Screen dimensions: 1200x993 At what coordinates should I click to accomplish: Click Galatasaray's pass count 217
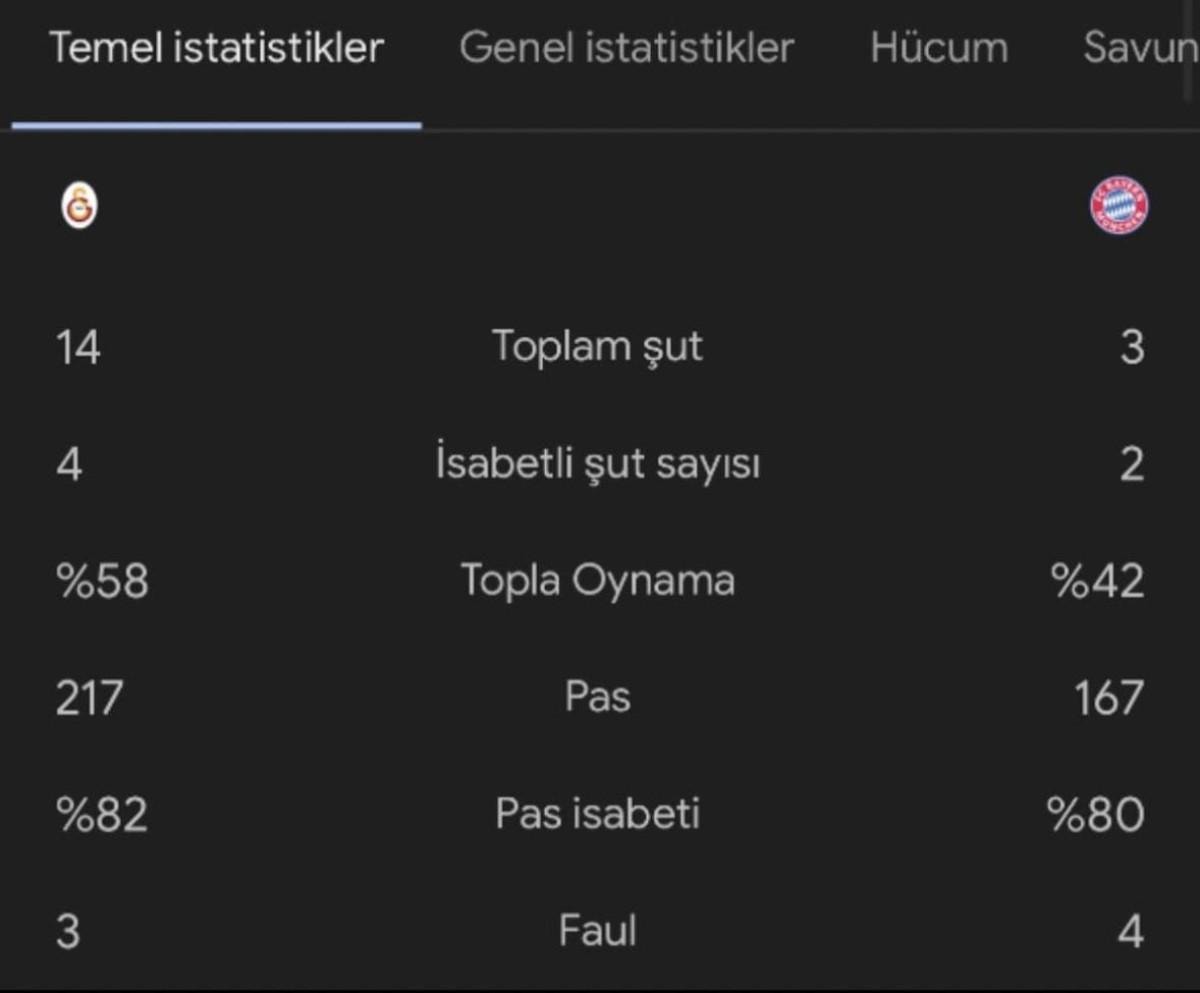(x=89, y=698)
